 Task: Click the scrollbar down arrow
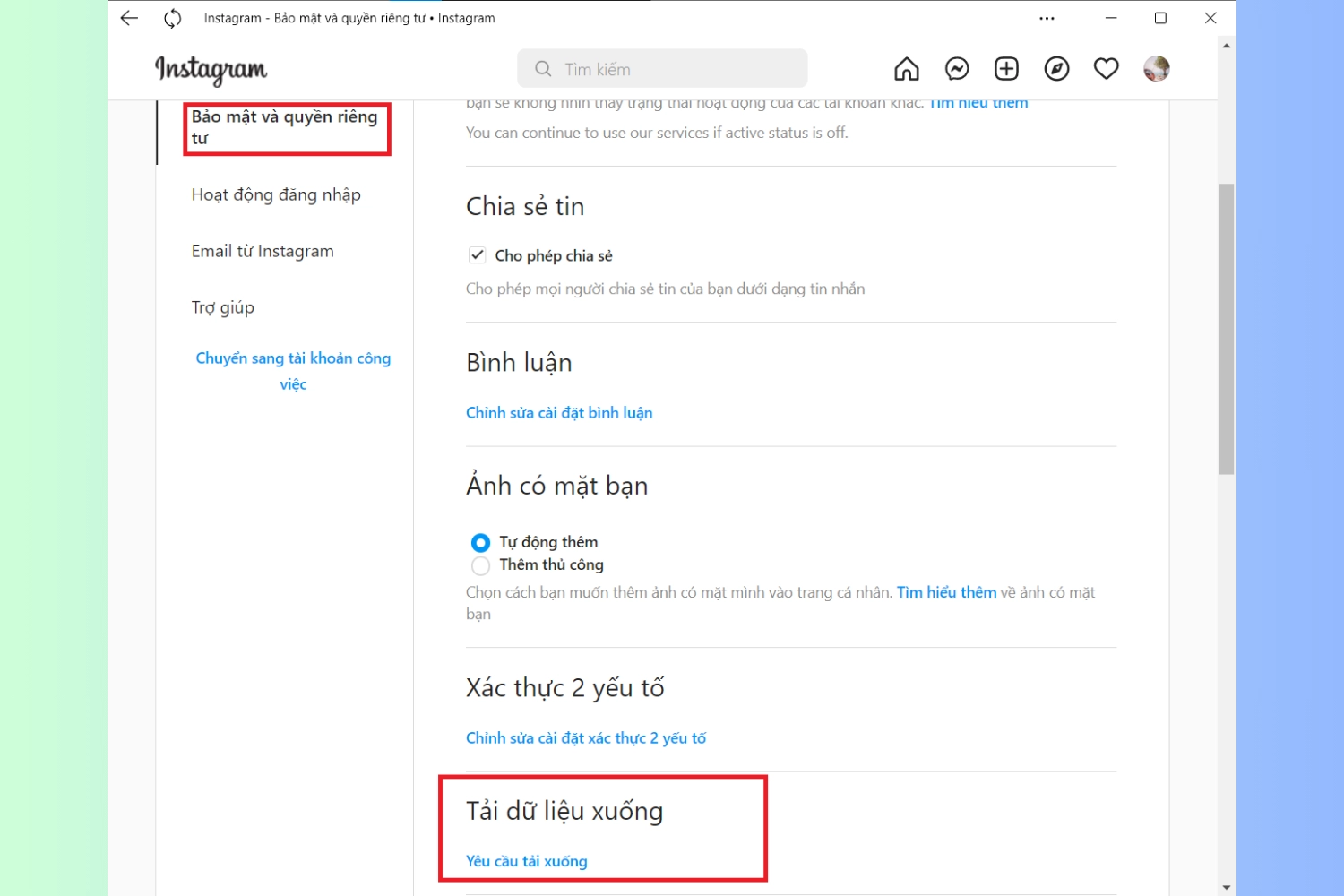pyautogui.click(x=1227, y=888)
